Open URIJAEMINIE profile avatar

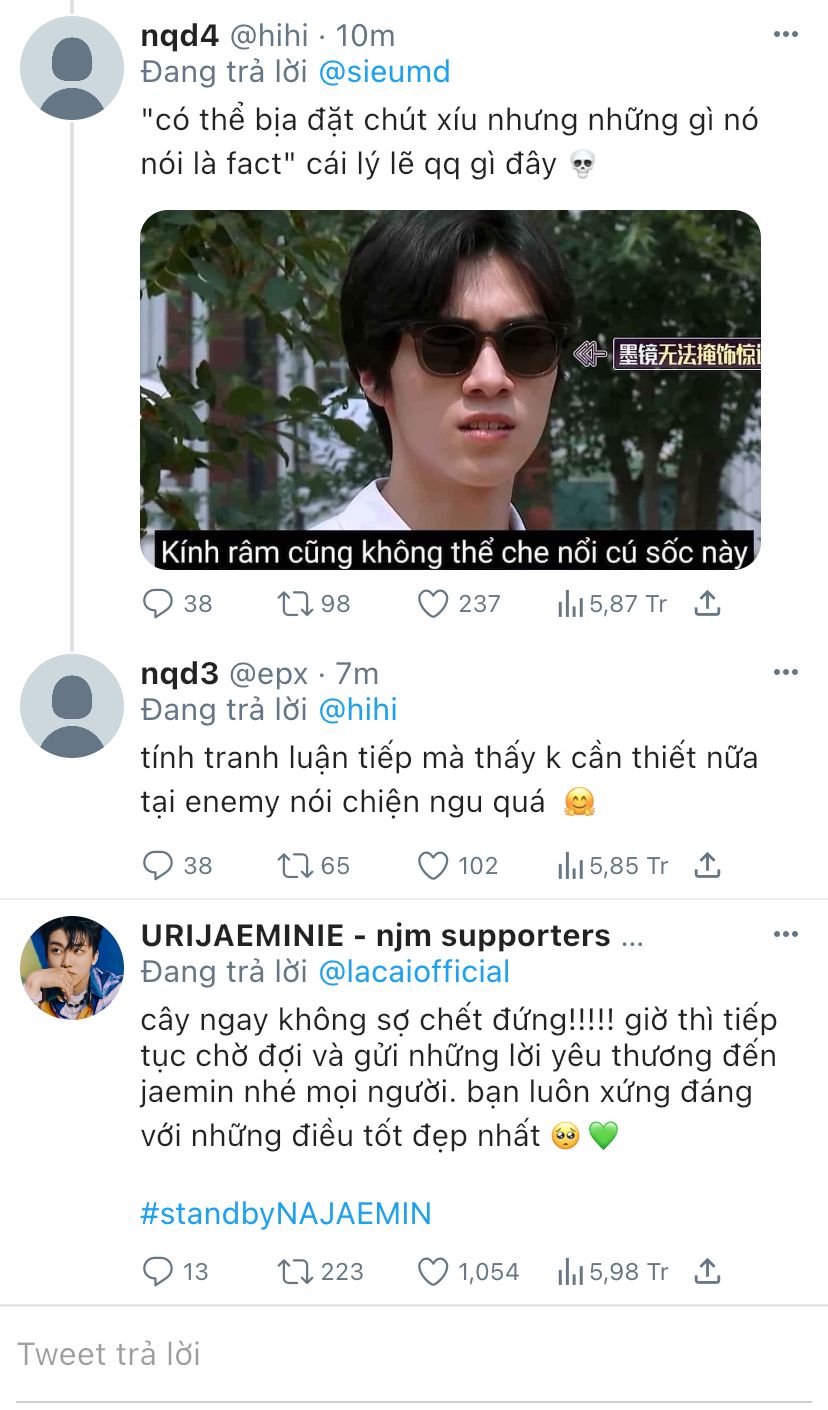[x=72, y=967]
